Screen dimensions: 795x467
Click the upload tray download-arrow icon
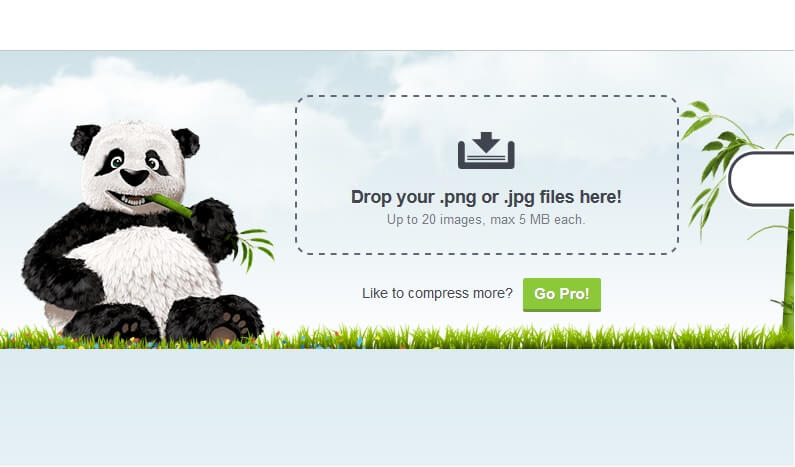coord(486,150)
